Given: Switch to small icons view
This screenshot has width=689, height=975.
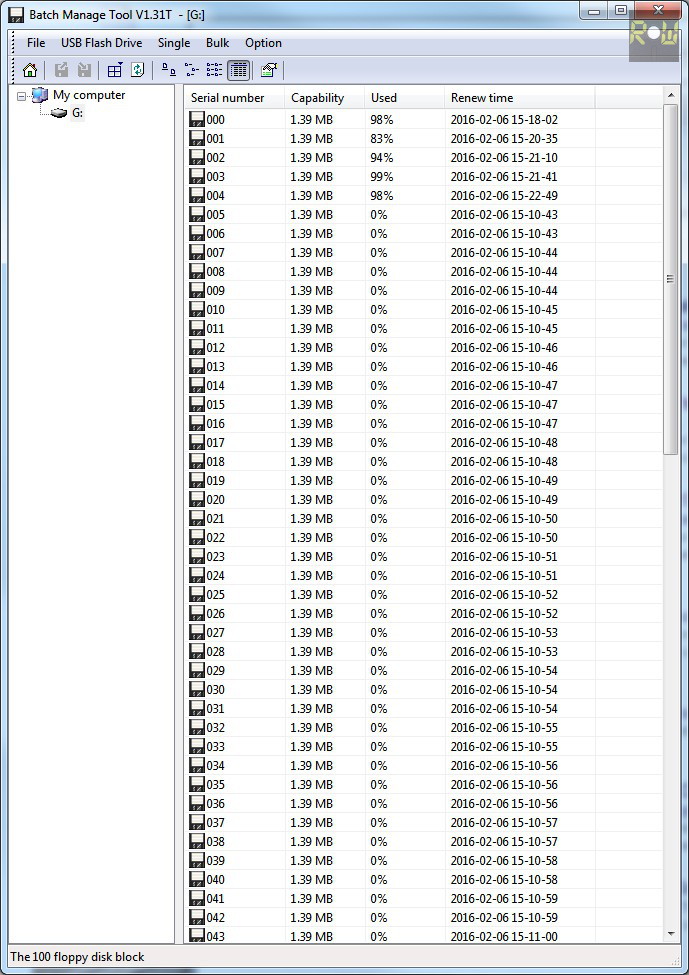Looking at the screenshot, I should coord(192,70).
